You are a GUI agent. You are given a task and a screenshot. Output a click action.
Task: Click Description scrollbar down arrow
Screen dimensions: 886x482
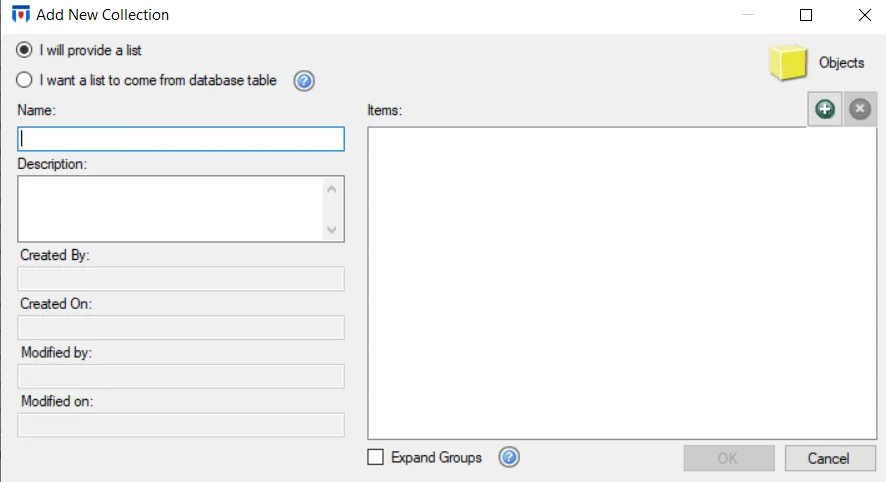tap(332, 229)
